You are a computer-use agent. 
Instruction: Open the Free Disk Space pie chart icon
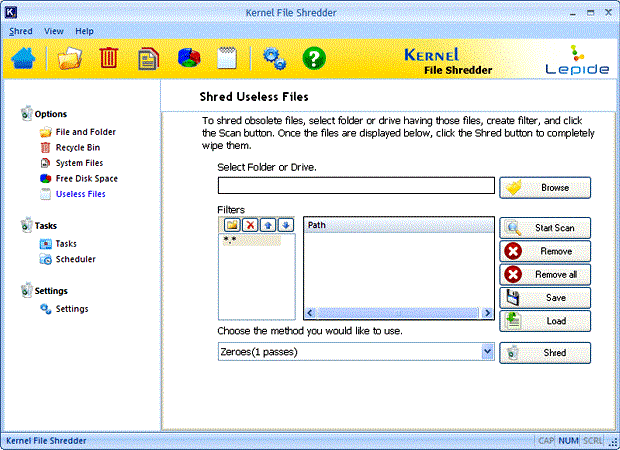[x=189, y=58]
